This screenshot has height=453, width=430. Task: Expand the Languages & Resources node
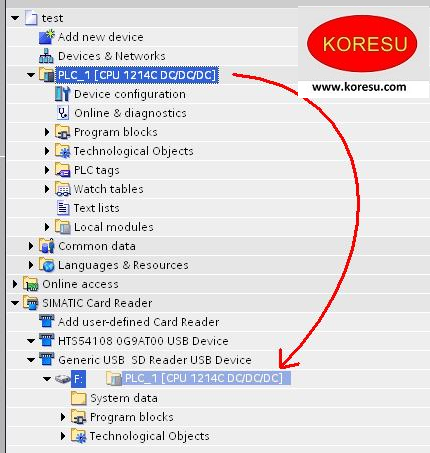pos(31,265)
